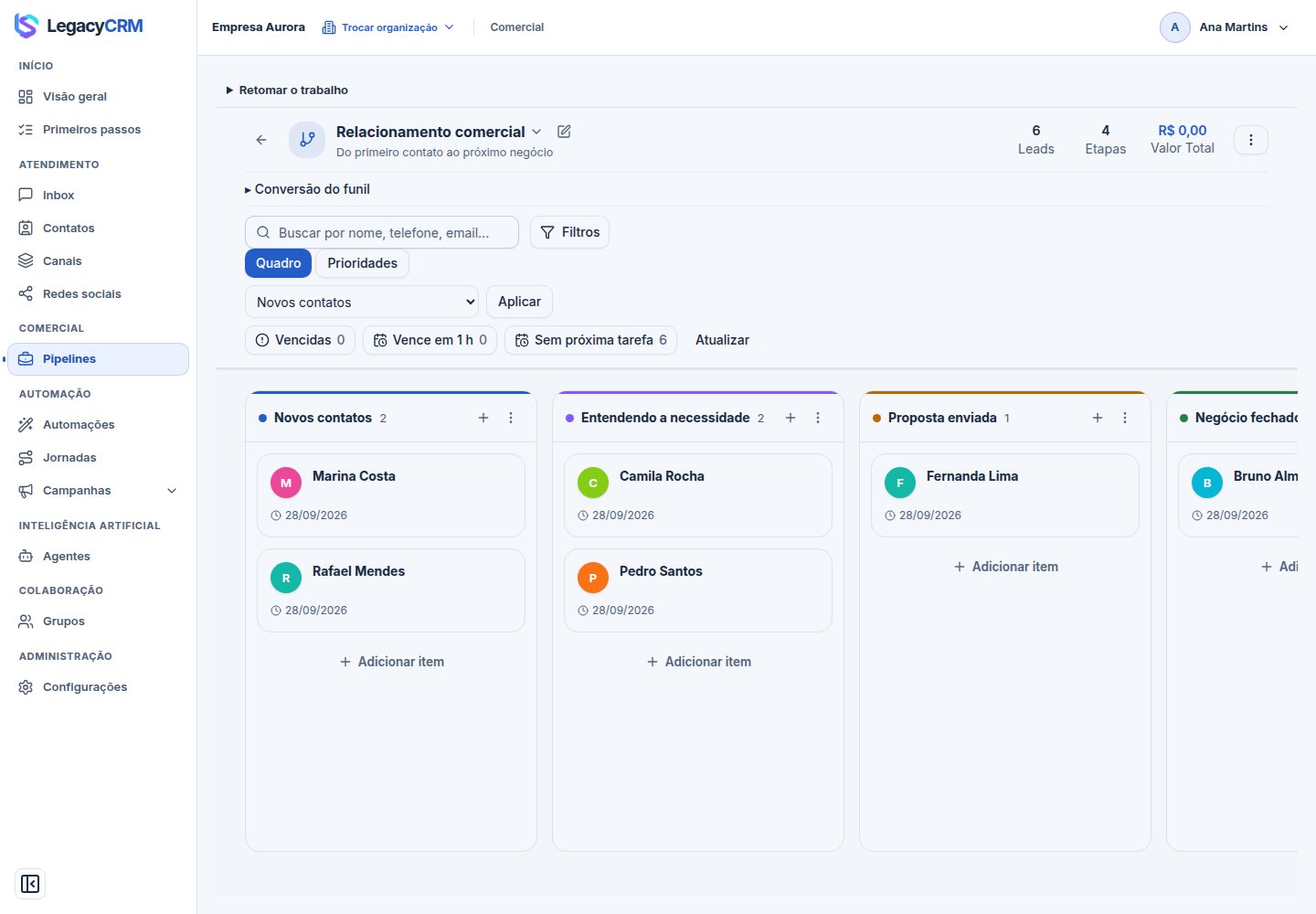
Task: Open Rafael Mendes card
Action: 391,590
